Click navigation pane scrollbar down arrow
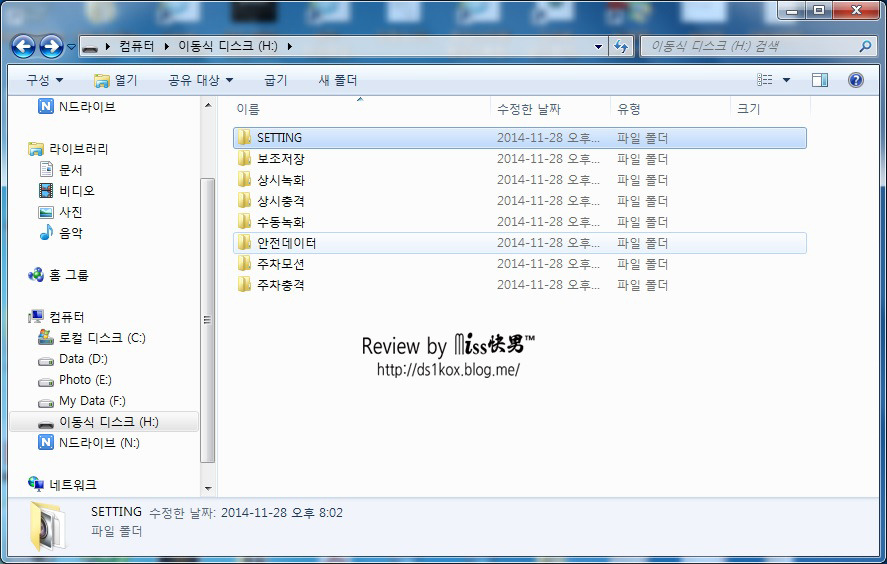 (208, 488)
